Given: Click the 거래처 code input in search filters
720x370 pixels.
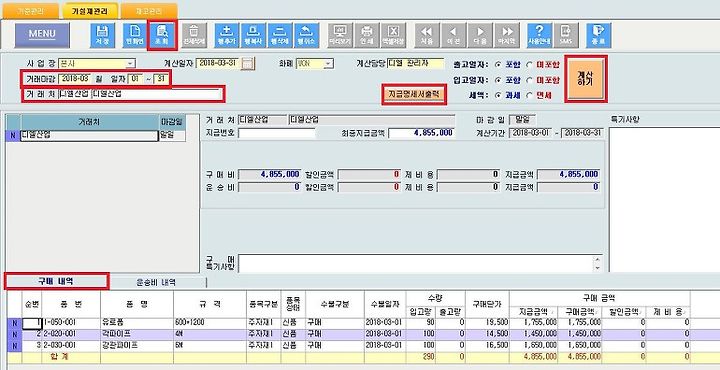Looking at the screenshot, I should (x=75, y=94).
